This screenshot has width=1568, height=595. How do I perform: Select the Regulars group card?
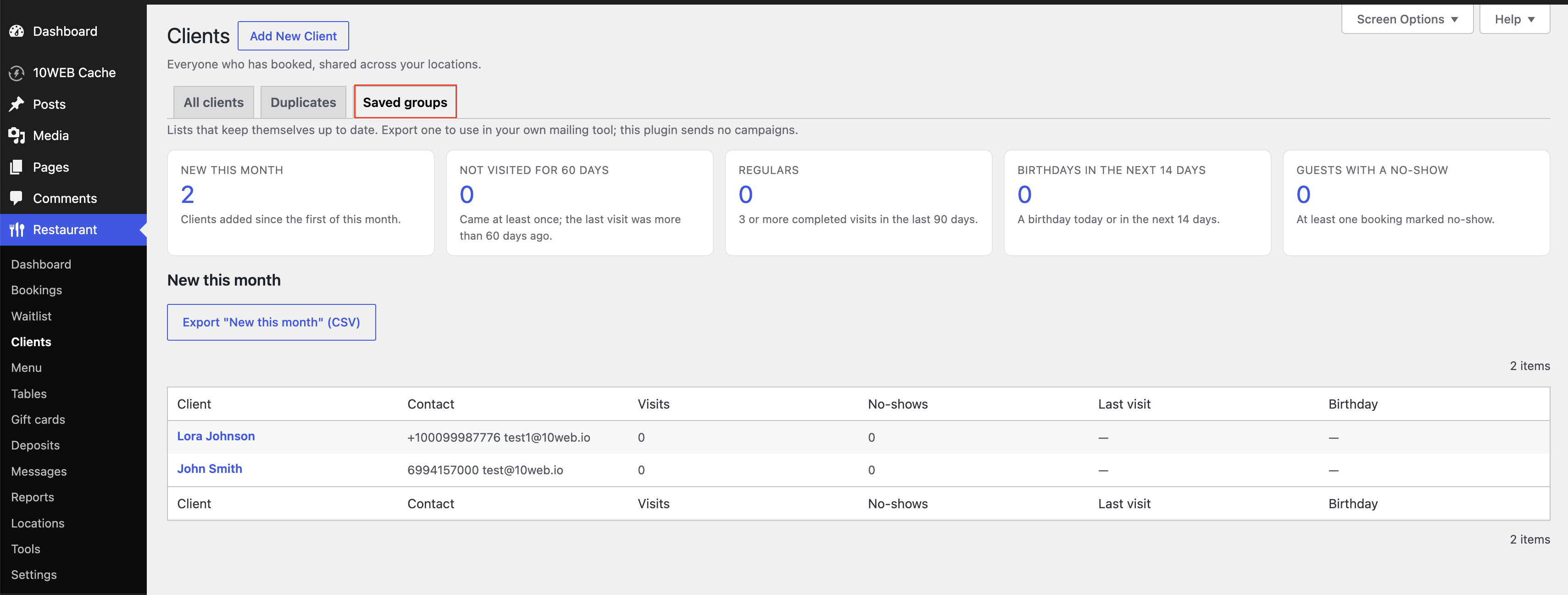pos(858,203)
